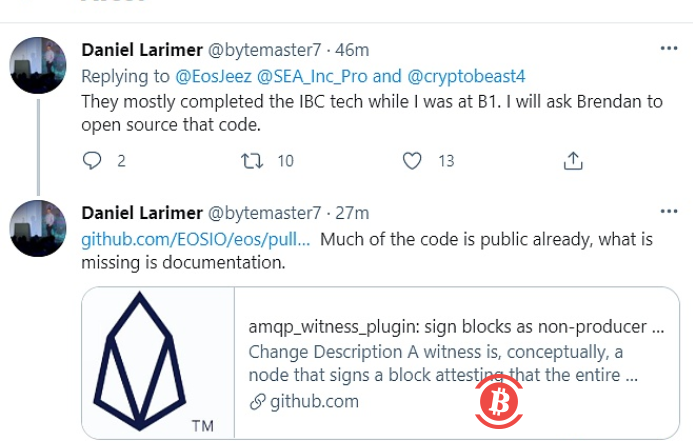Click Daniel Larimer name on second tweet
This screenshot has width=693, height=441.
pyautogui.click(x=140, y=213)
